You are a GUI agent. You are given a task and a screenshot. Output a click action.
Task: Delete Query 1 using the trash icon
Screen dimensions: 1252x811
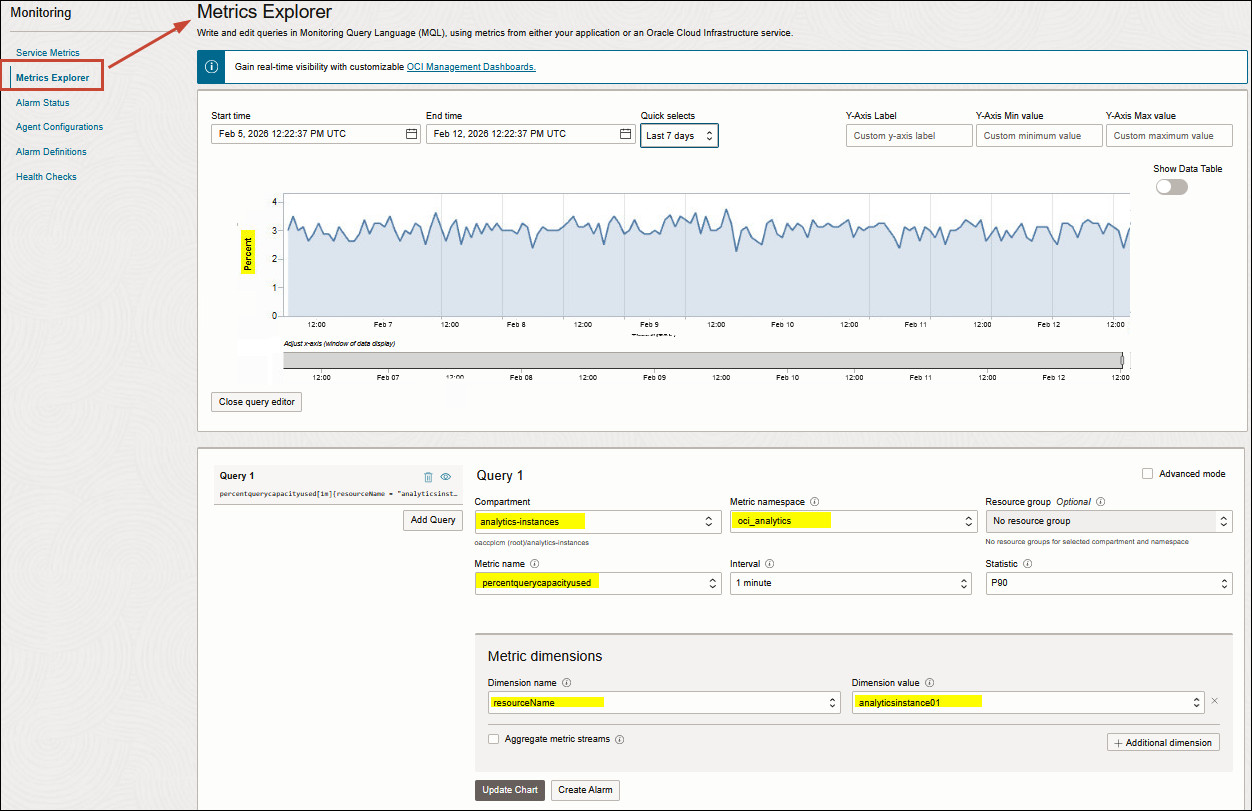(428, 477)
